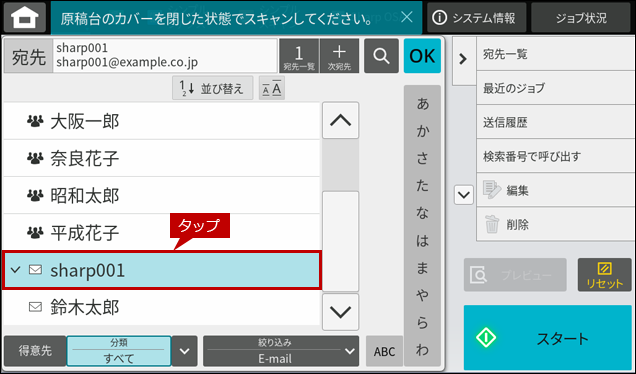
Task: Click the address list scrollbar thumb
Action: point(340,241)
